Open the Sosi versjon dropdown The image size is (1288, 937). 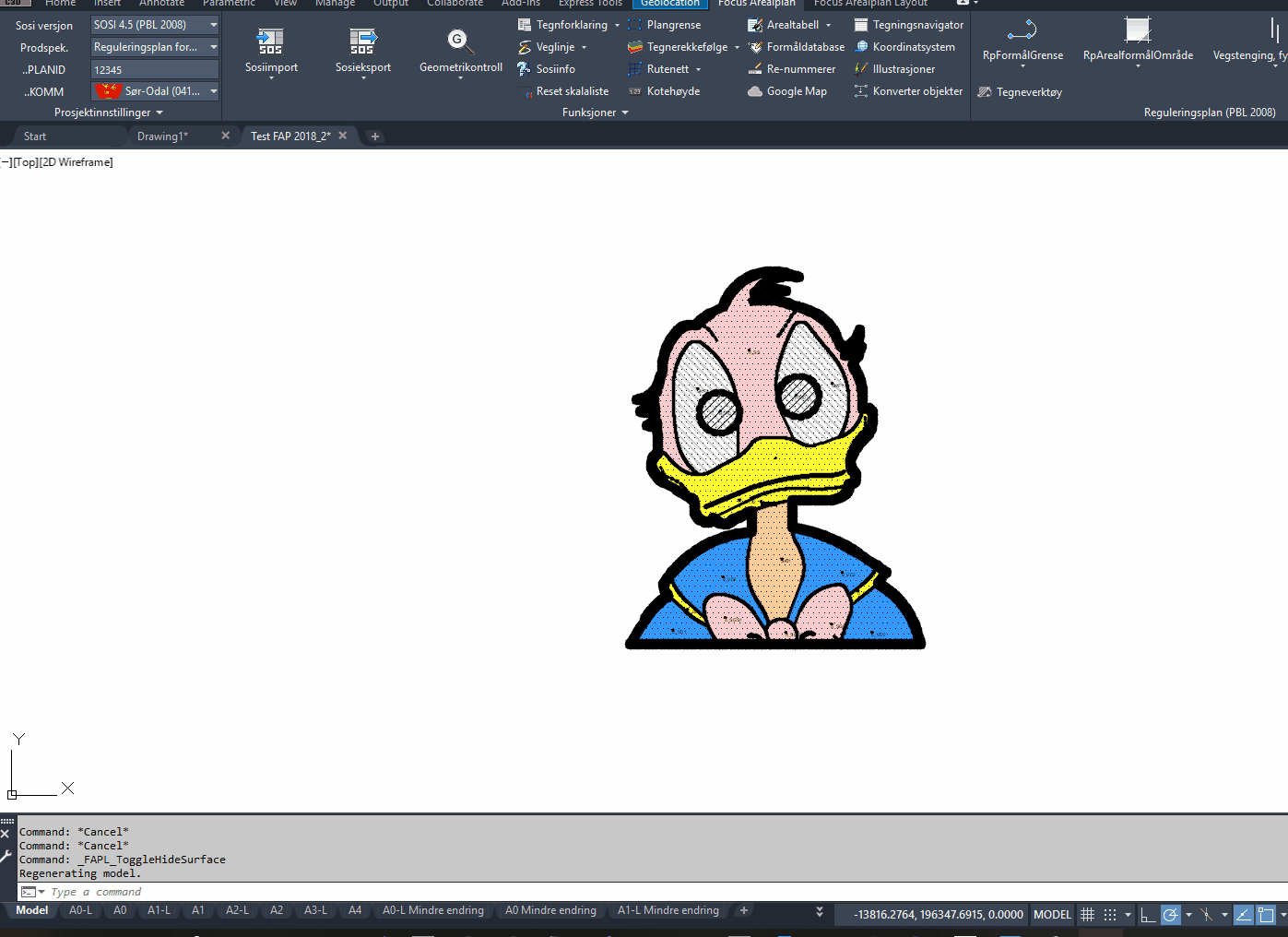[x=213, y=25]
